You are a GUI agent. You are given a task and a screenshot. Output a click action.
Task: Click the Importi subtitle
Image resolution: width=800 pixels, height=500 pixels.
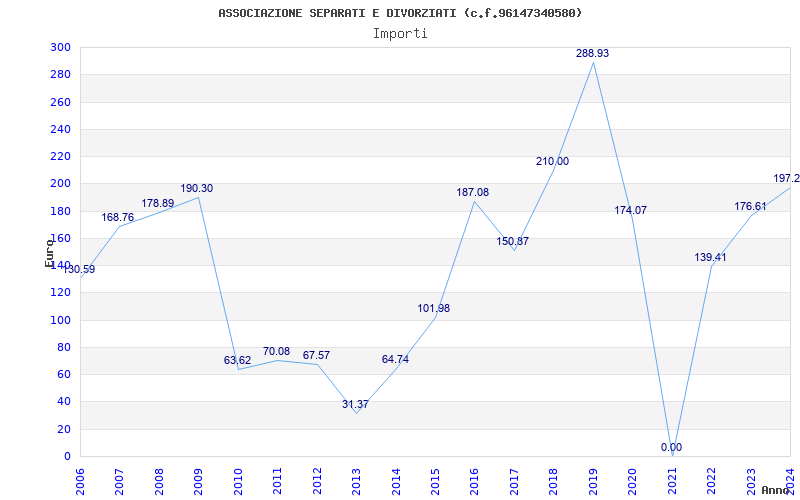(400, 34)
